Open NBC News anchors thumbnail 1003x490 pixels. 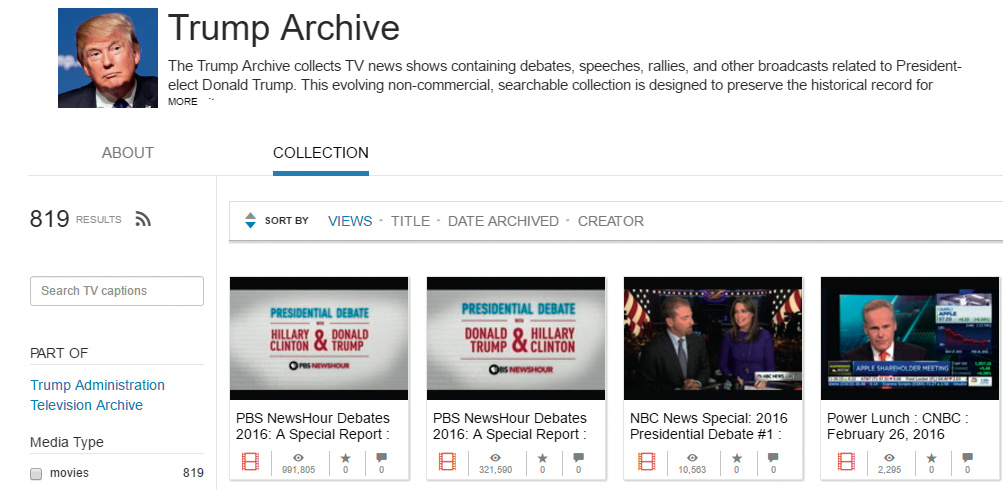pyautogui.click(x=713, y=338)
